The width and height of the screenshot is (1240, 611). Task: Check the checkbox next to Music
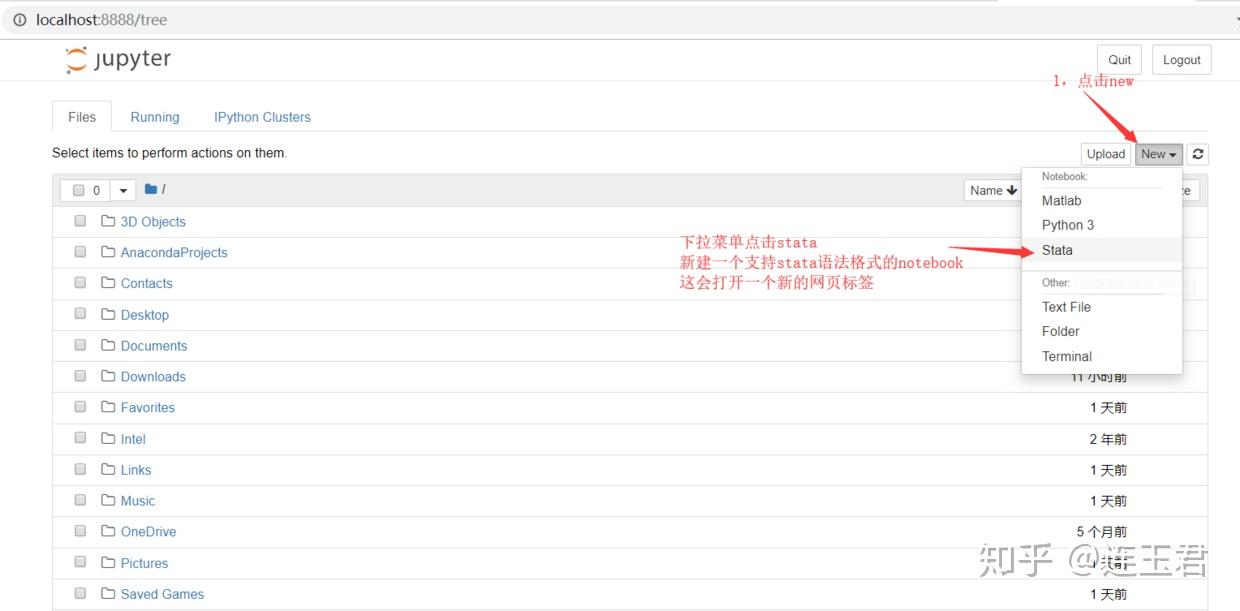[79, 499]
